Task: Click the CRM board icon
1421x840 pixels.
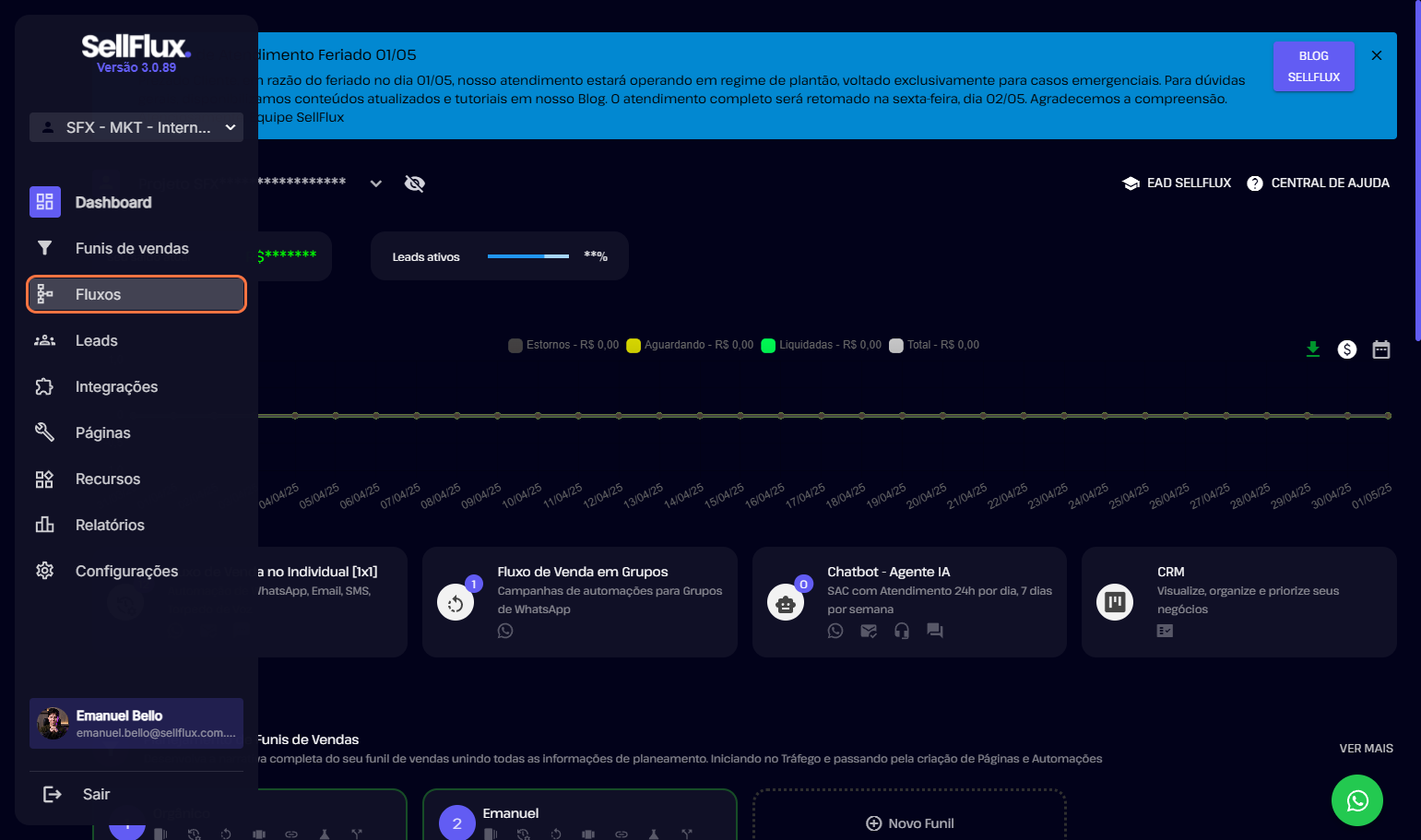Action: [1115, 602]
